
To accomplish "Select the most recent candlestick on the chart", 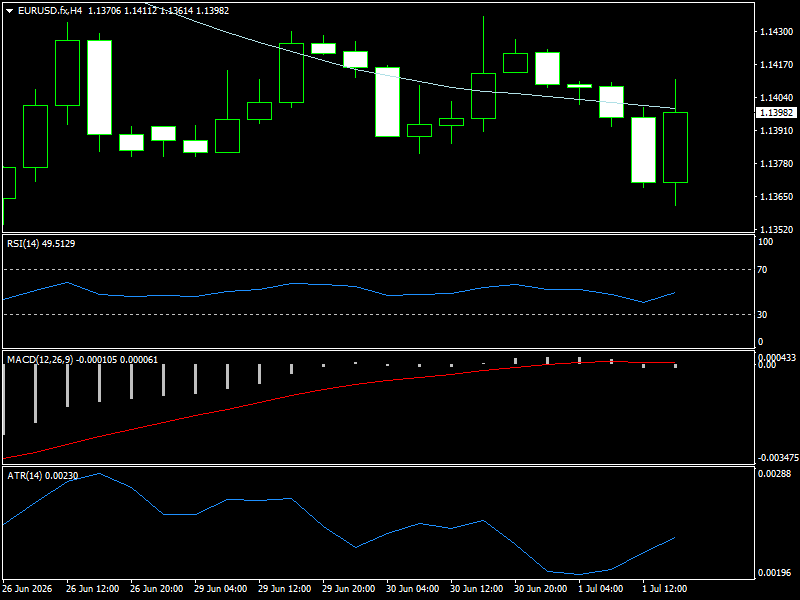I will (676, 147).
